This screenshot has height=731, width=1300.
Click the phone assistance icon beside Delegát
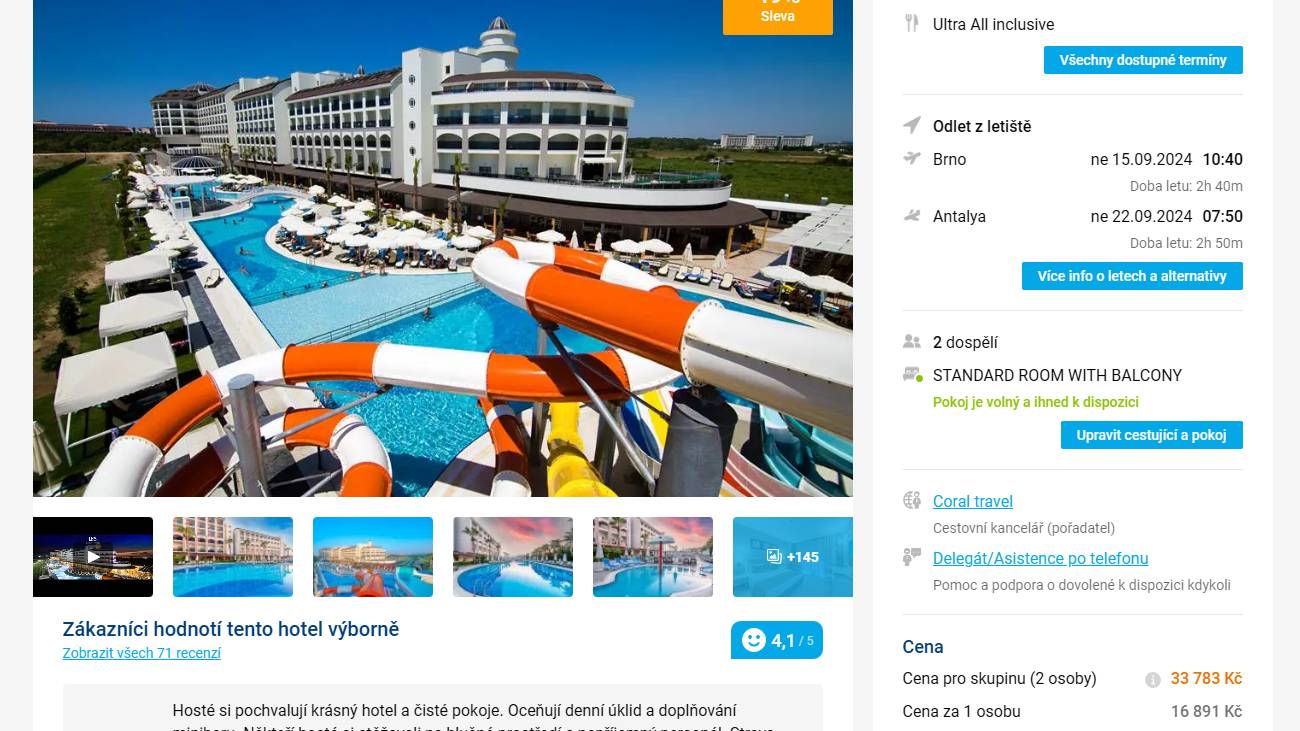(911, 557)
